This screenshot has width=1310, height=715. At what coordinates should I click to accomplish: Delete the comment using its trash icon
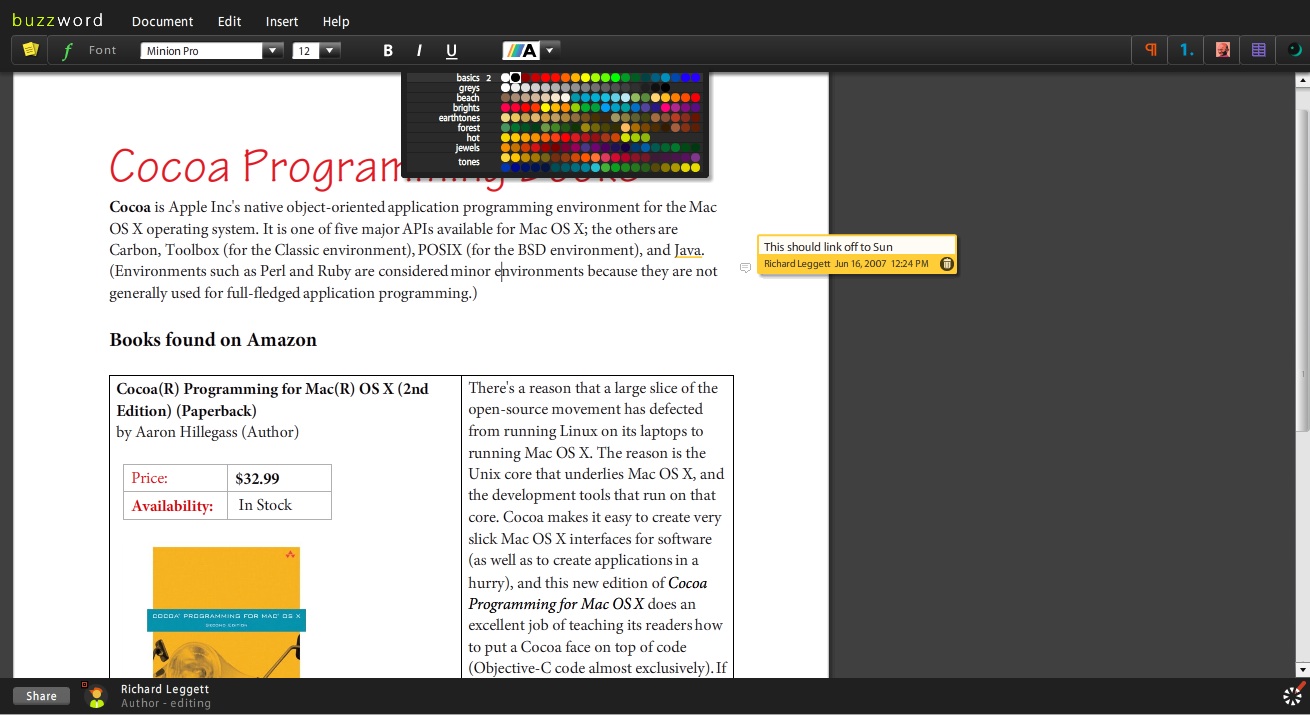[x=947, y=264]
